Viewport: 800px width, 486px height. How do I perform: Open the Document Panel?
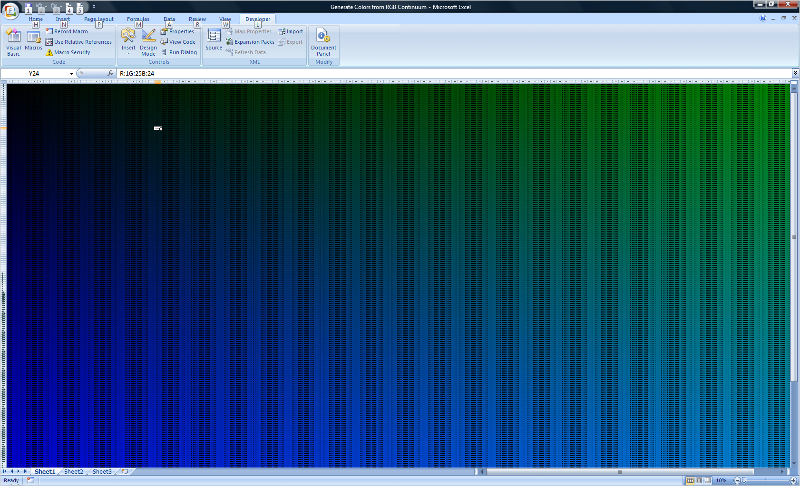tap(323, 42)
